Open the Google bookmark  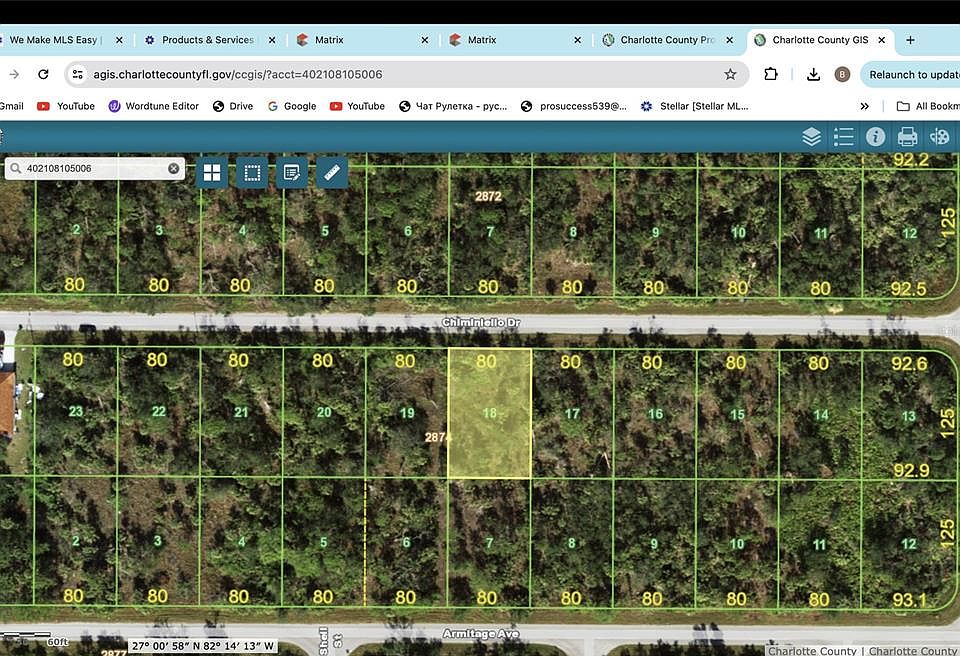tap(292, 106)
